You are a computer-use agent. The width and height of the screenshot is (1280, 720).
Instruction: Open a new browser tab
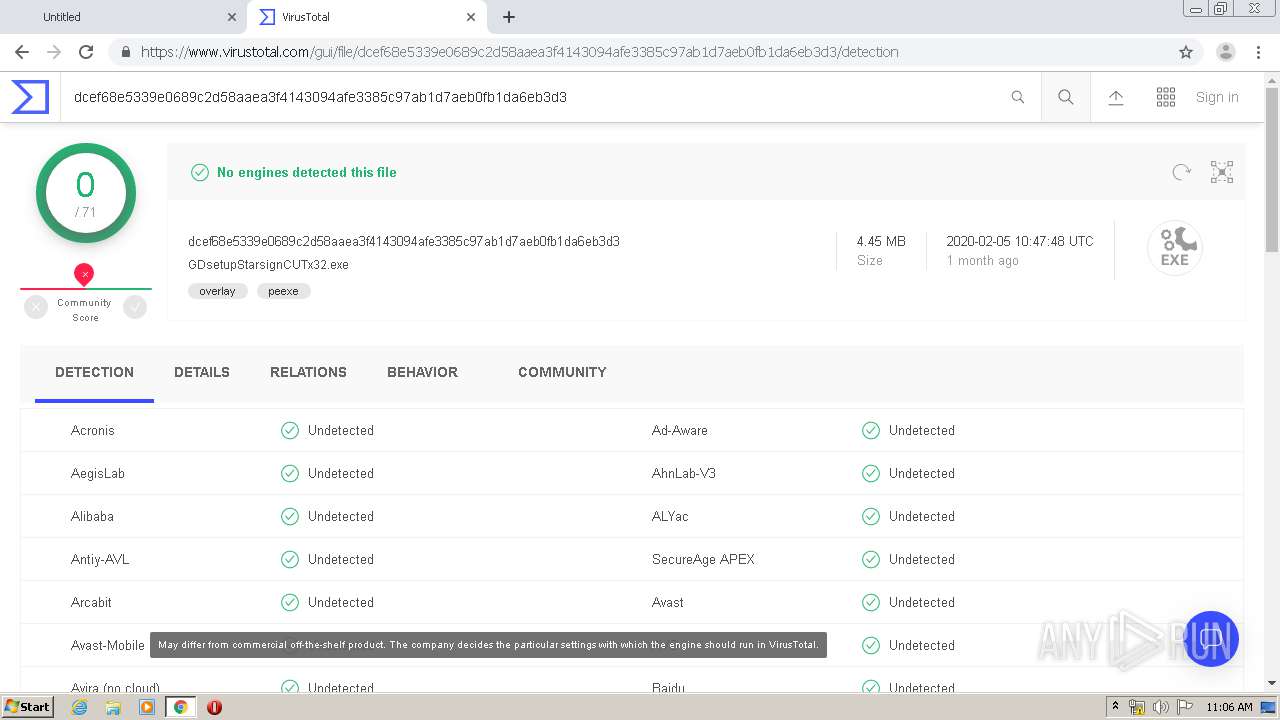509,17
